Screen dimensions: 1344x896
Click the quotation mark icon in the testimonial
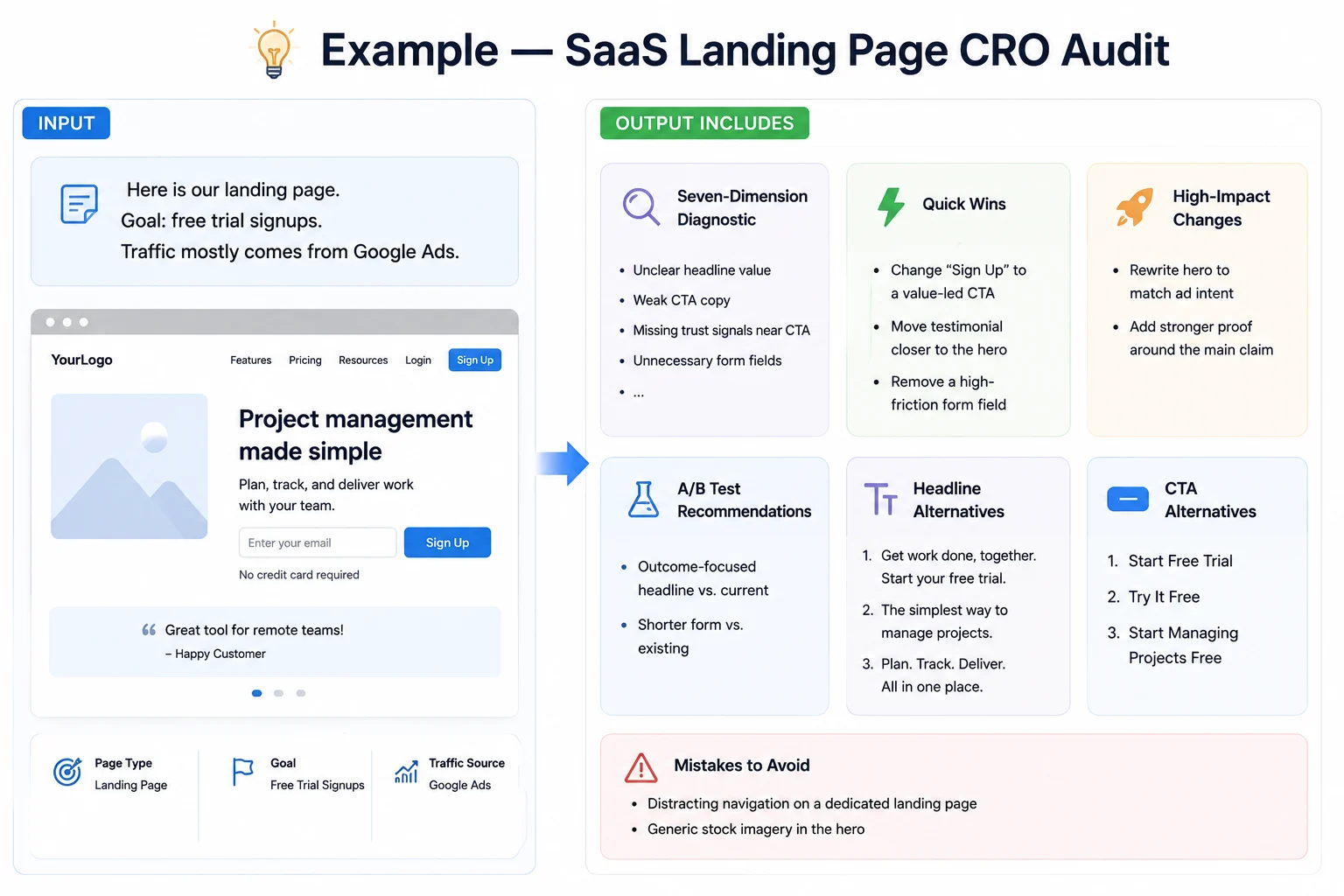point(149,630)
